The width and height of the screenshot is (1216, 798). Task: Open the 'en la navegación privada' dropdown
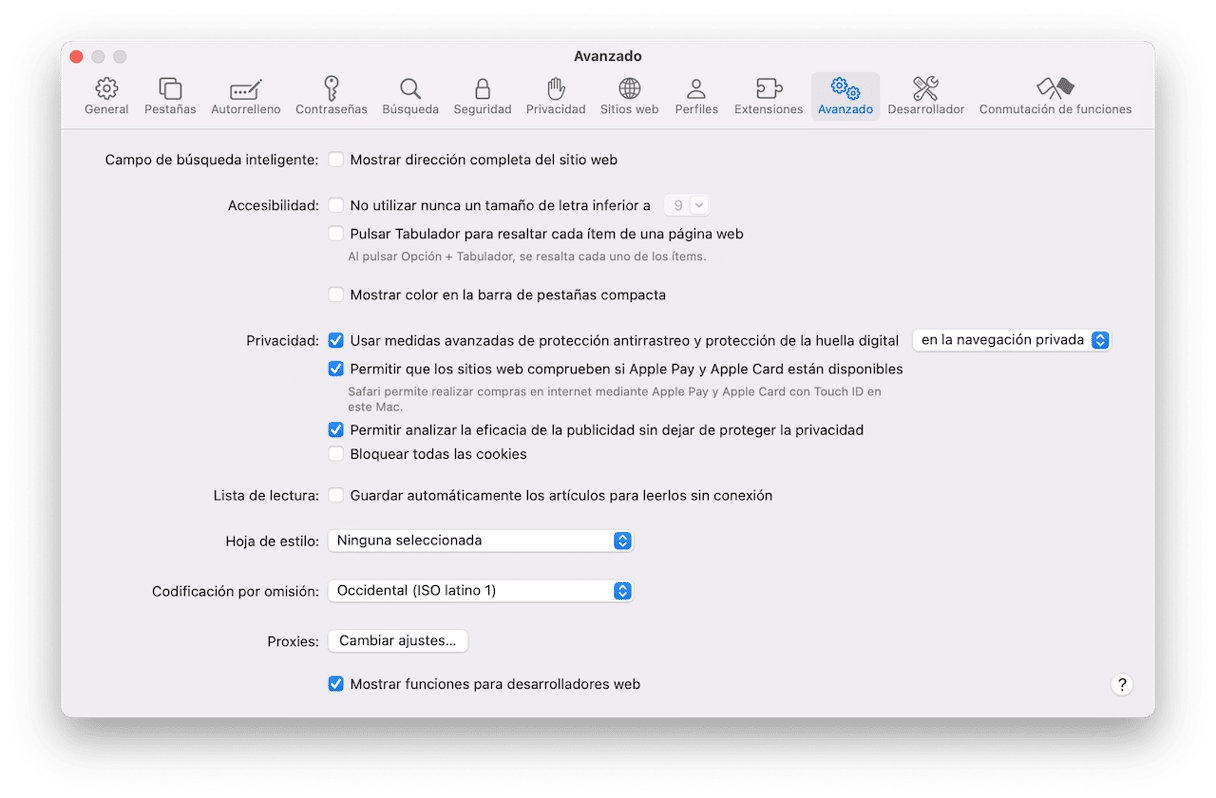1012,340
